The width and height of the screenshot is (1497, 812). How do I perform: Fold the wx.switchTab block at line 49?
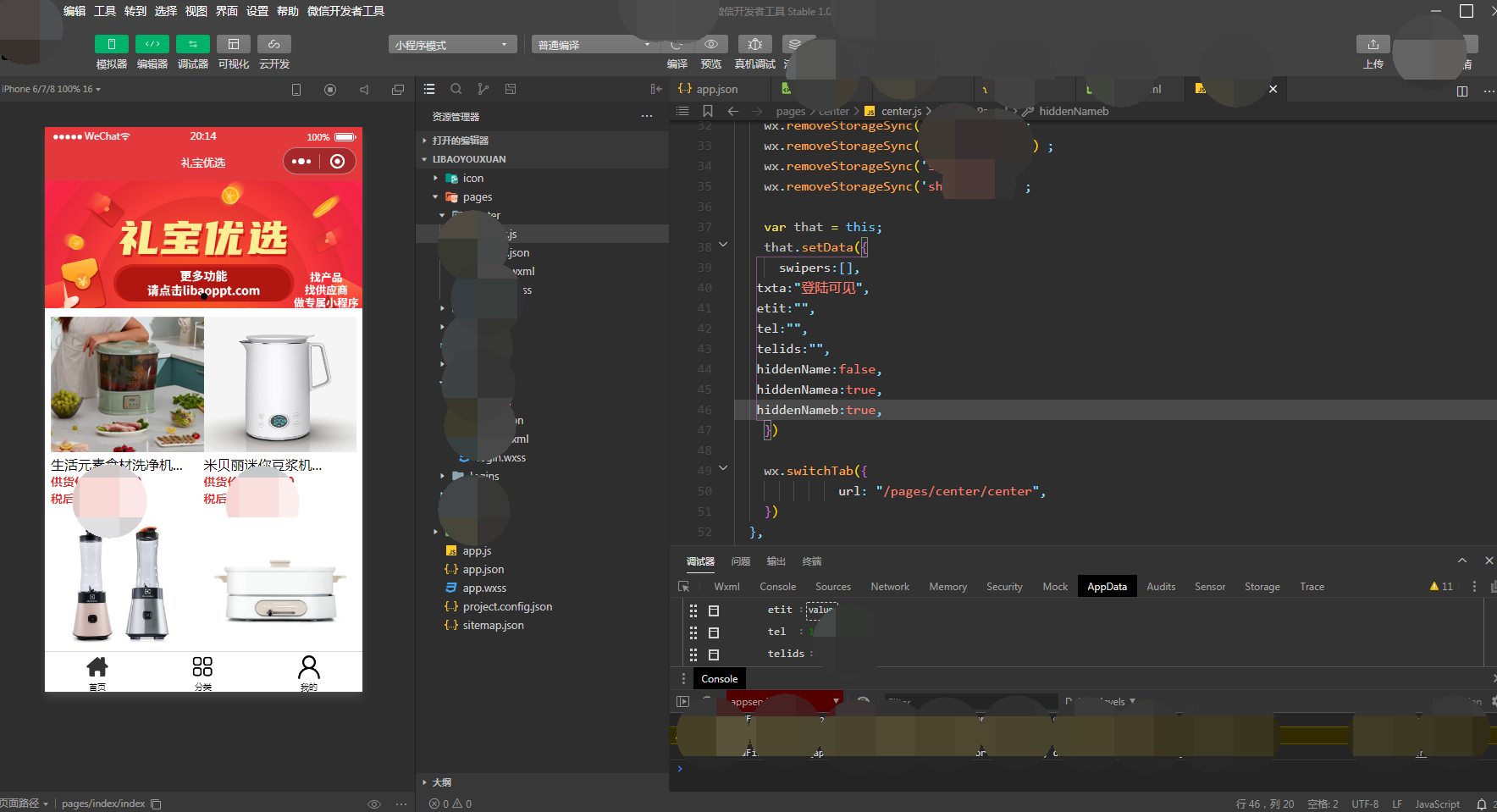pyautogui.click(x=723, y=468)
